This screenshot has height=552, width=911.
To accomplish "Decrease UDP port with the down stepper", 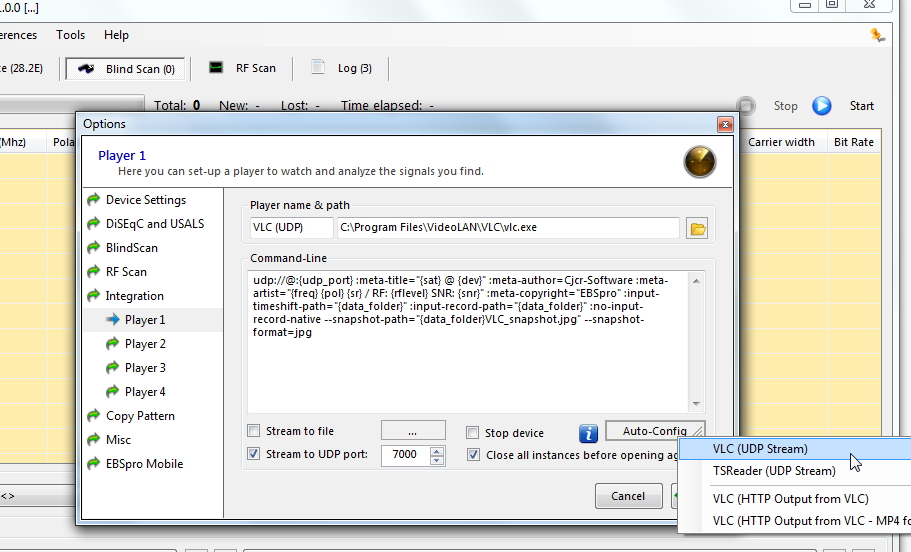I will tap(437, 461).
